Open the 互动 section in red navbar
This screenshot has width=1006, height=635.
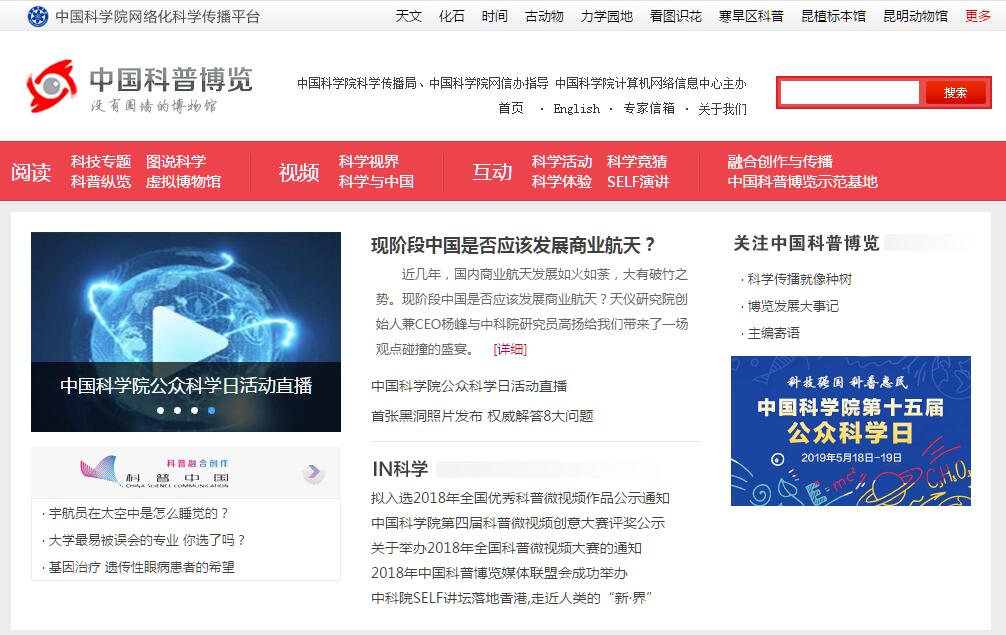[492, 172]
